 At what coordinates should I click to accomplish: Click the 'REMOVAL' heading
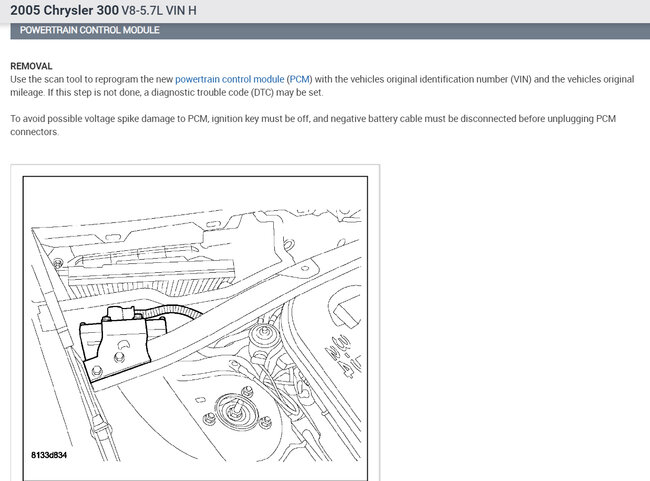31,66
